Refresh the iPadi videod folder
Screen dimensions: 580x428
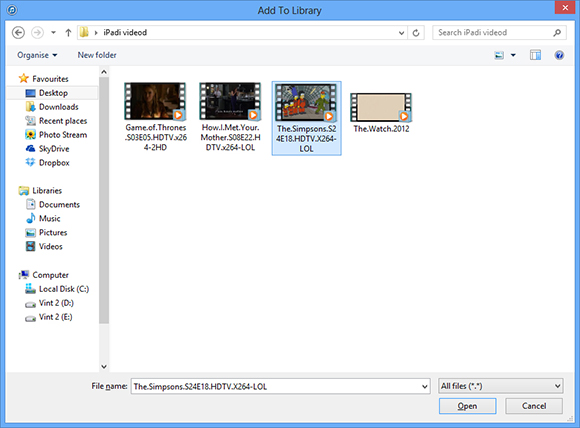416,33
